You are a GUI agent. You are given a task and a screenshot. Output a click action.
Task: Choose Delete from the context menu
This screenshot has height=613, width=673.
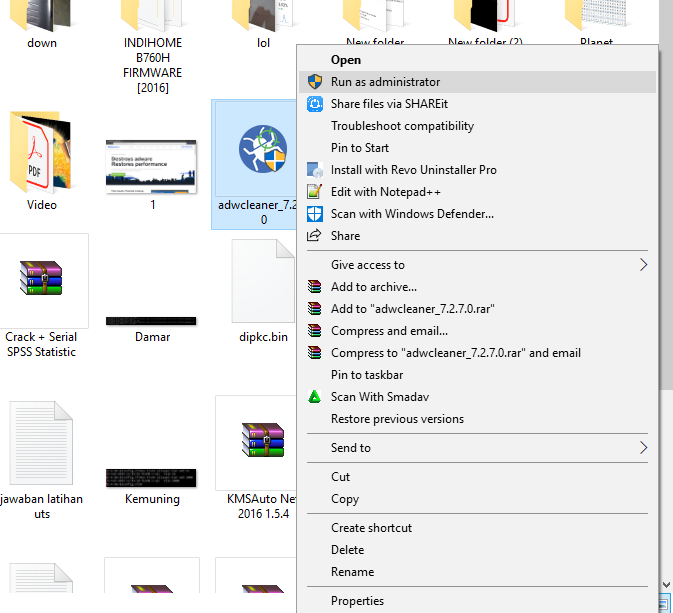[477, 550]
